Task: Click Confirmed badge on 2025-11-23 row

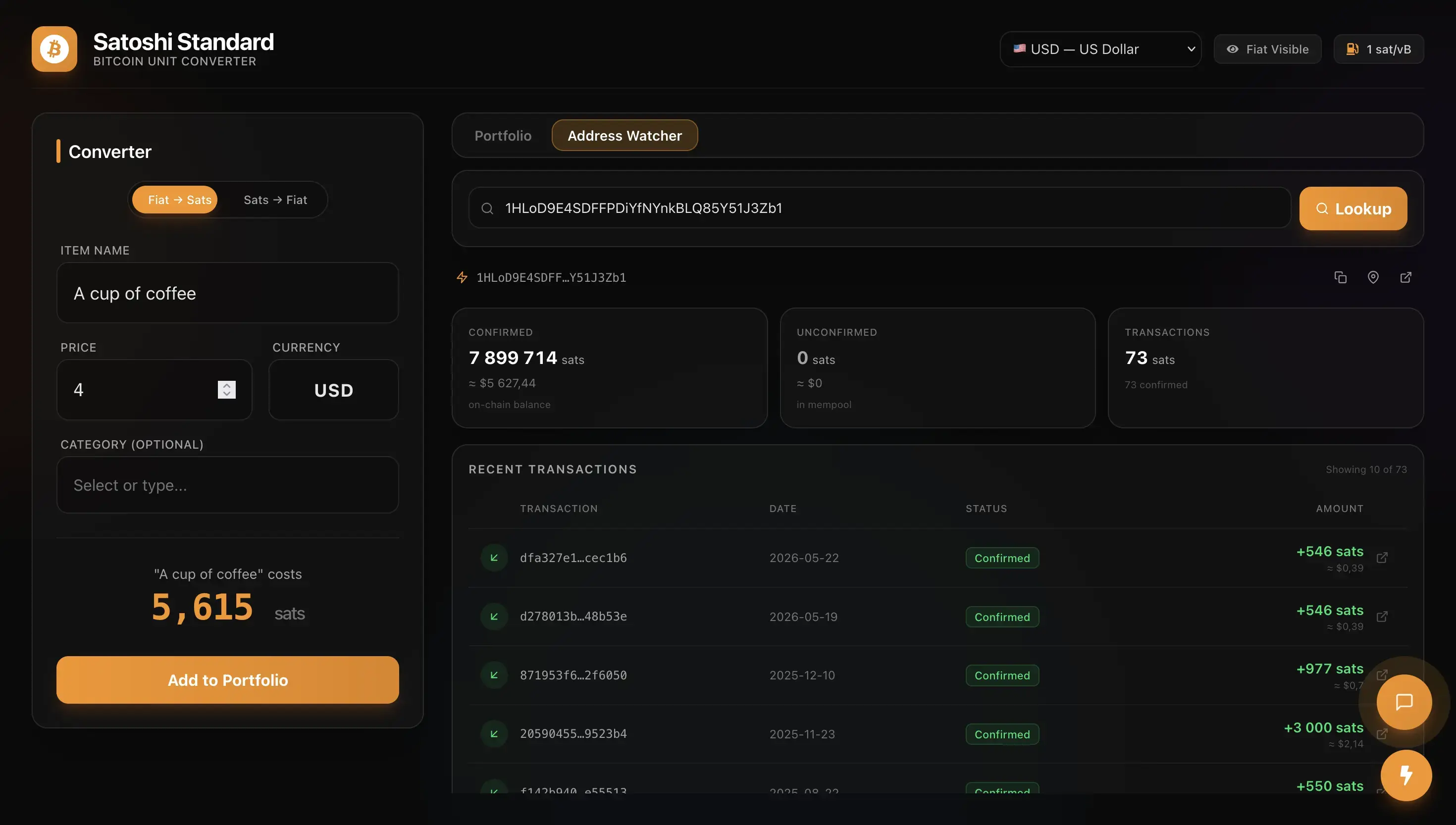Action: [x=1002, y=734]
